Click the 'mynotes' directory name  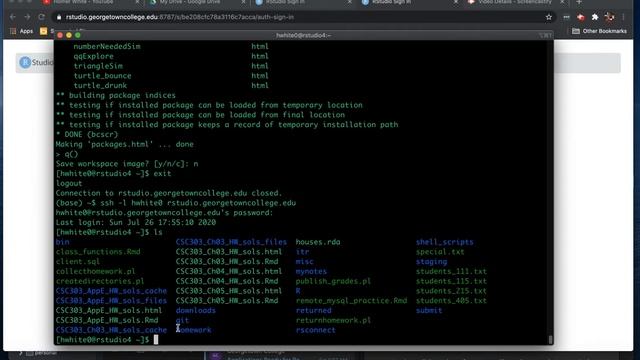click(311, 271)
